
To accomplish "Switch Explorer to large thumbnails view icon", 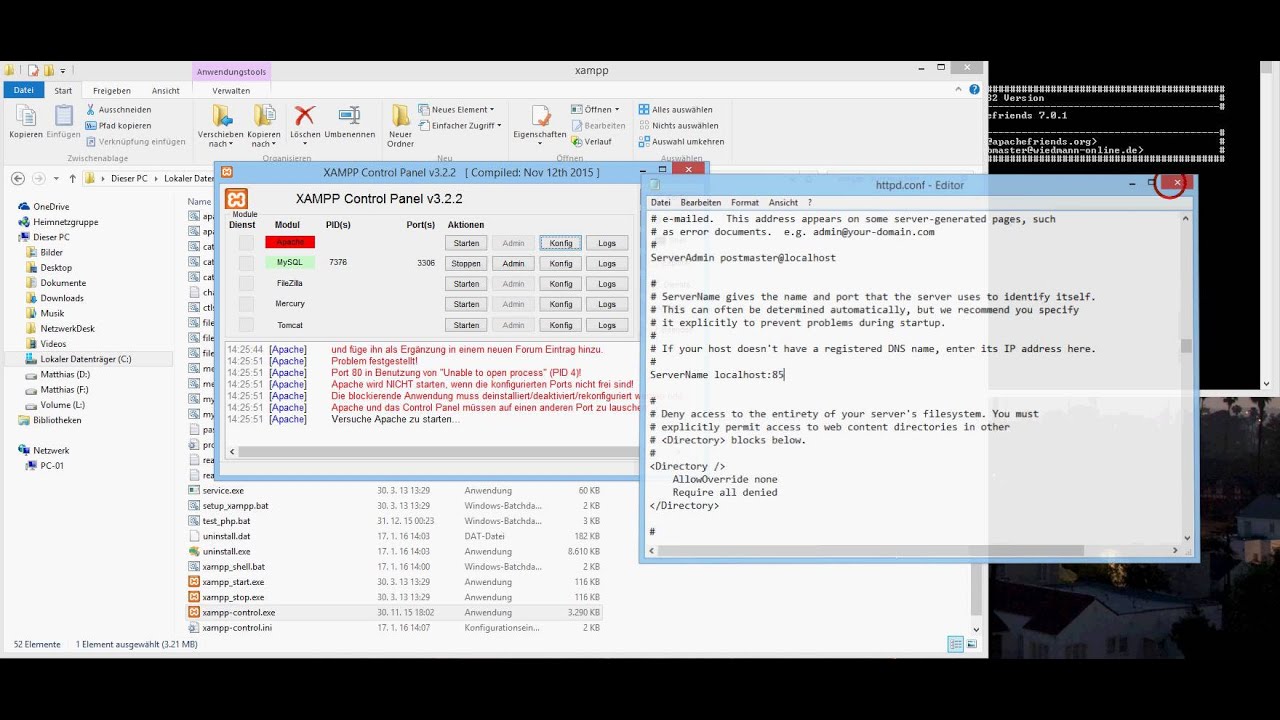I will point(970,645).
